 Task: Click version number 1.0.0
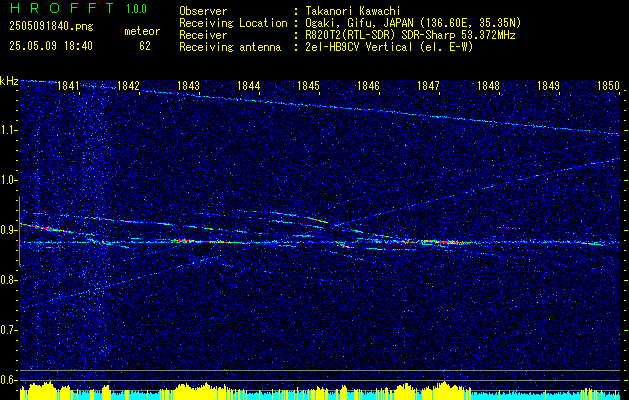point(136,8)
